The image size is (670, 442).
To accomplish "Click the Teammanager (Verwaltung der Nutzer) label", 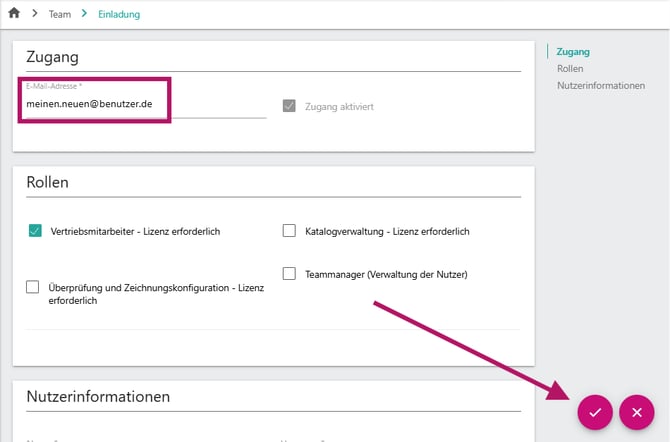I will [386, 274].
